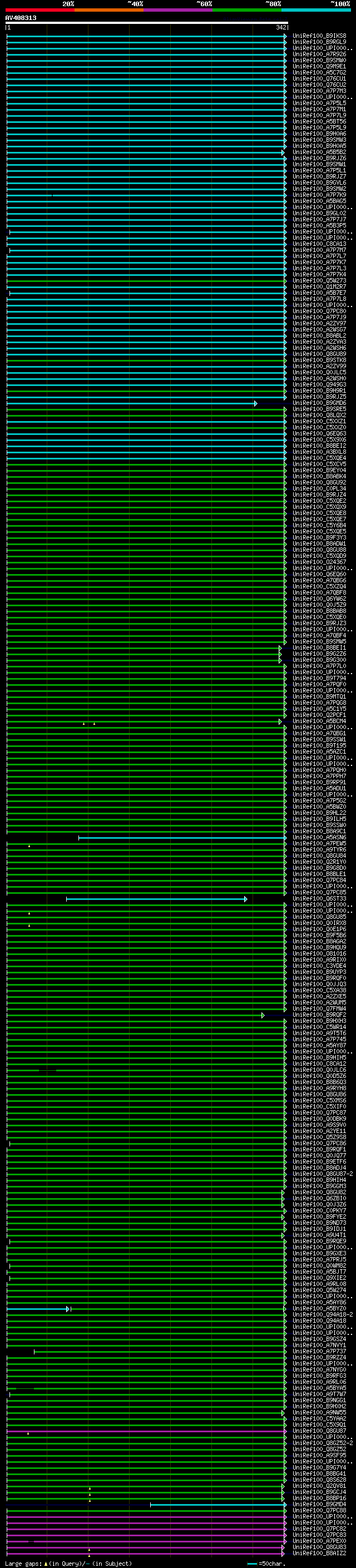This screenshot has height=1568, width=356.
Task: Click label UniRef100_B9RQF2
Action: point(319,1015)
